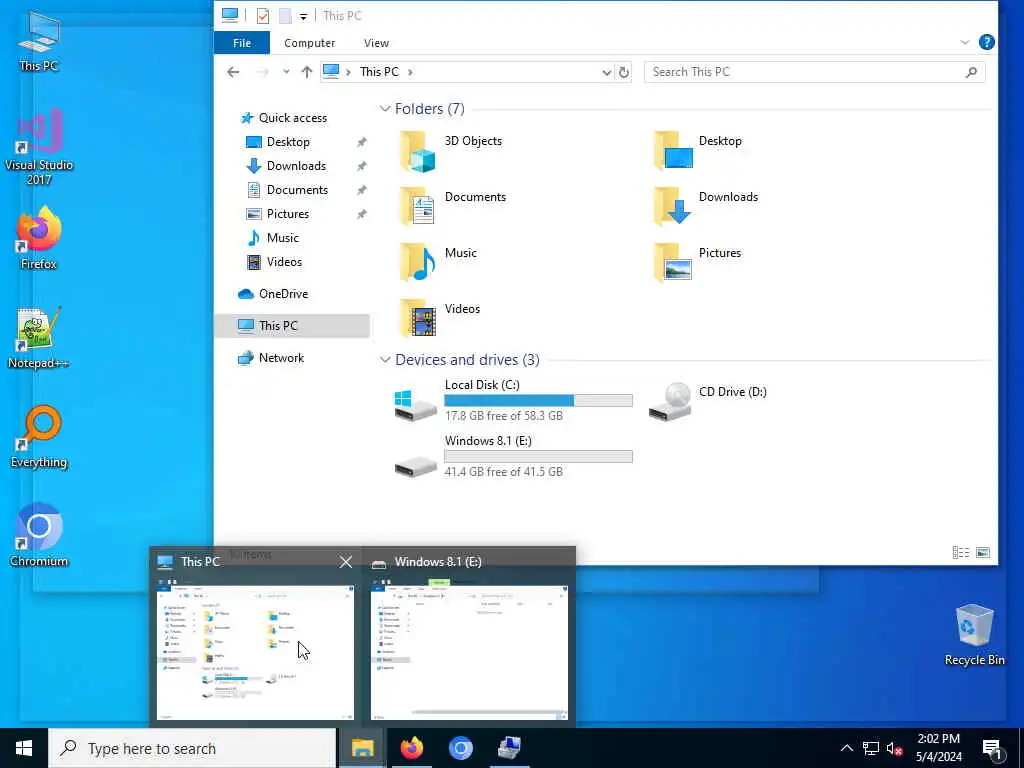
Task: Click the Windows taskbar search box
Action: click(x=193, y=748)
